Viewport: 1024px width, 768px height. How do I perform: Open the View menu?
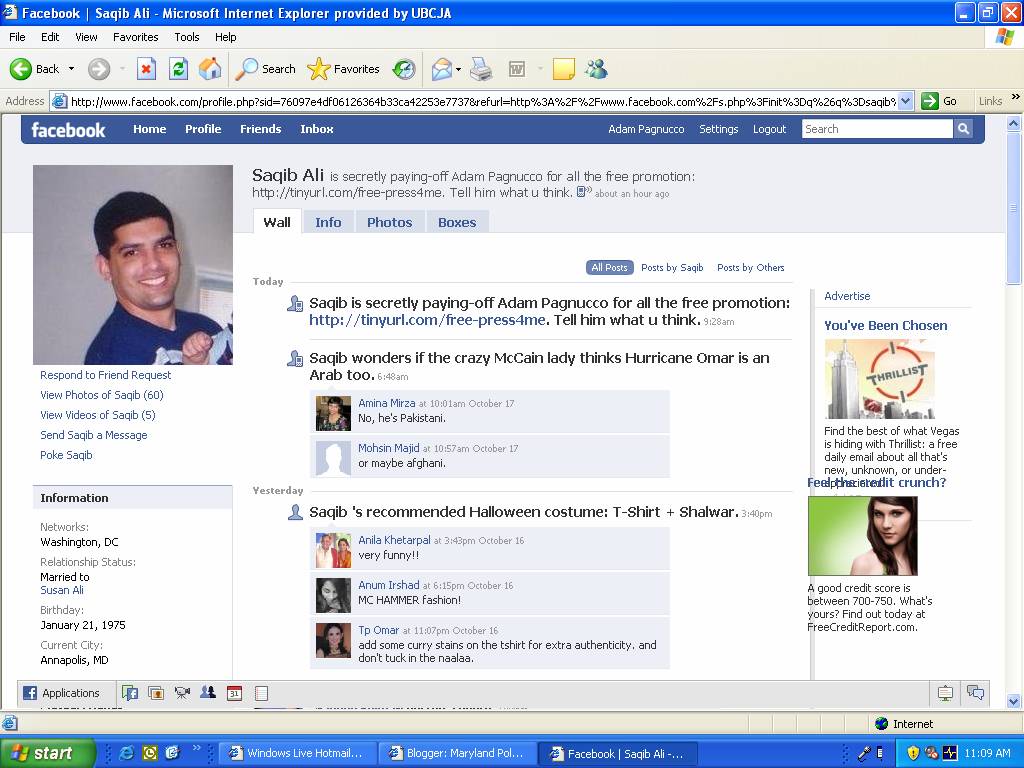coord(86,37)
